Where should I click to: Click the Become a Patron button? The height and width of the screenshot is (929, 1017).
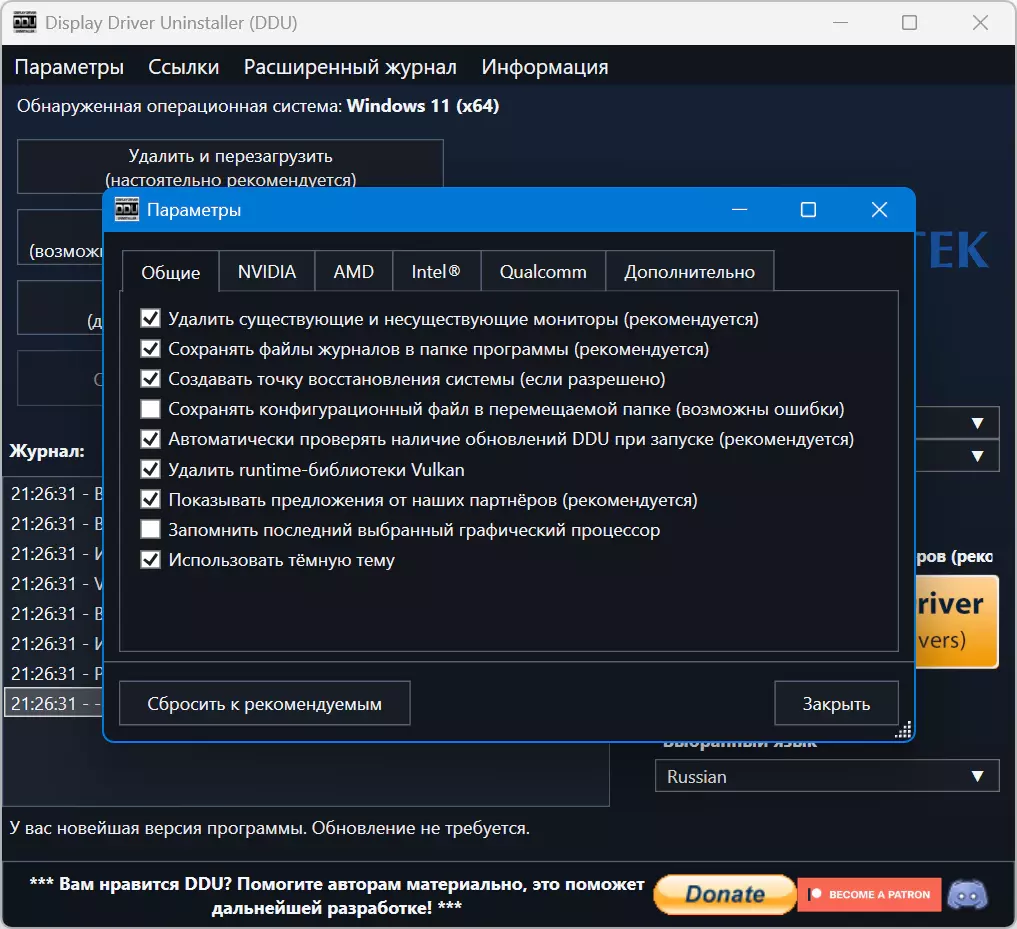pyautogui.click(x=869, y=894)
